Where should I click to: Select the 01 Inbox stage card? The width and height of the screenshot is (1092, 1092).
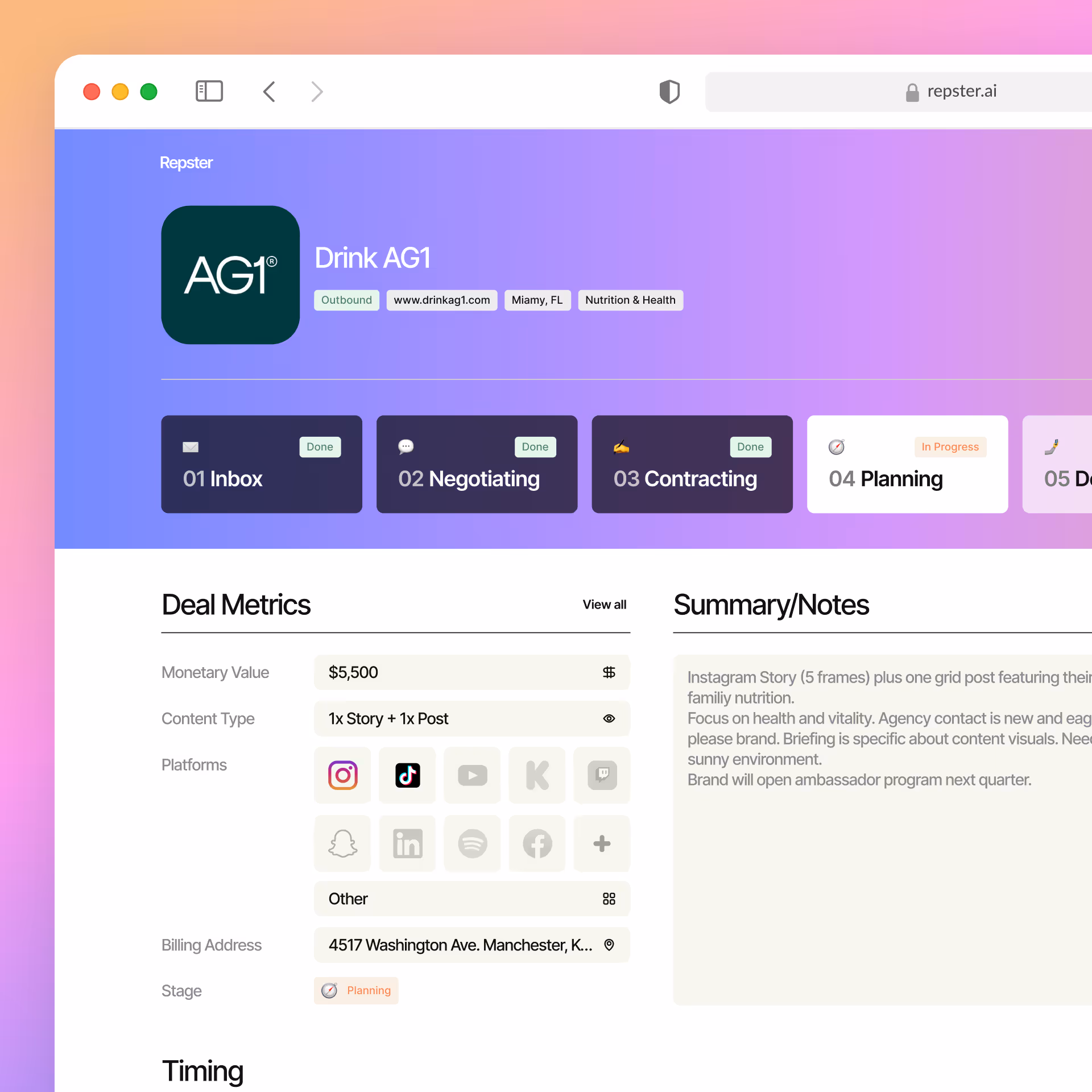click(x=261, y=464)
